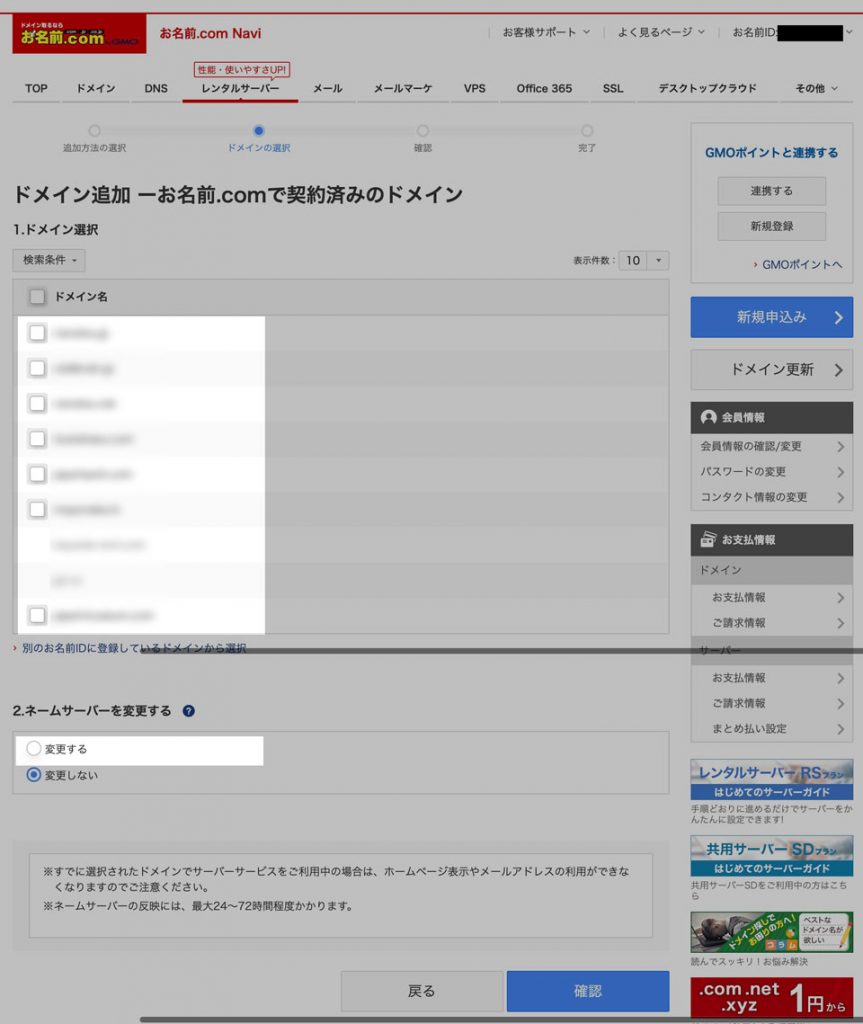Check the last domain row checkbox
The image size is (863, 1024).
point(37,615)
